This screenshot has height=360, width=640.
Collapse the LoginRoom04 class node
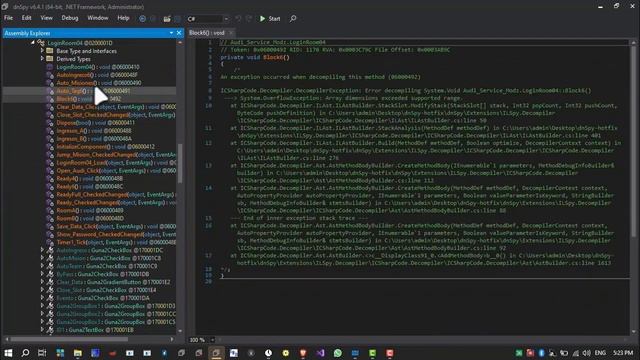click(x=33, y=42)
